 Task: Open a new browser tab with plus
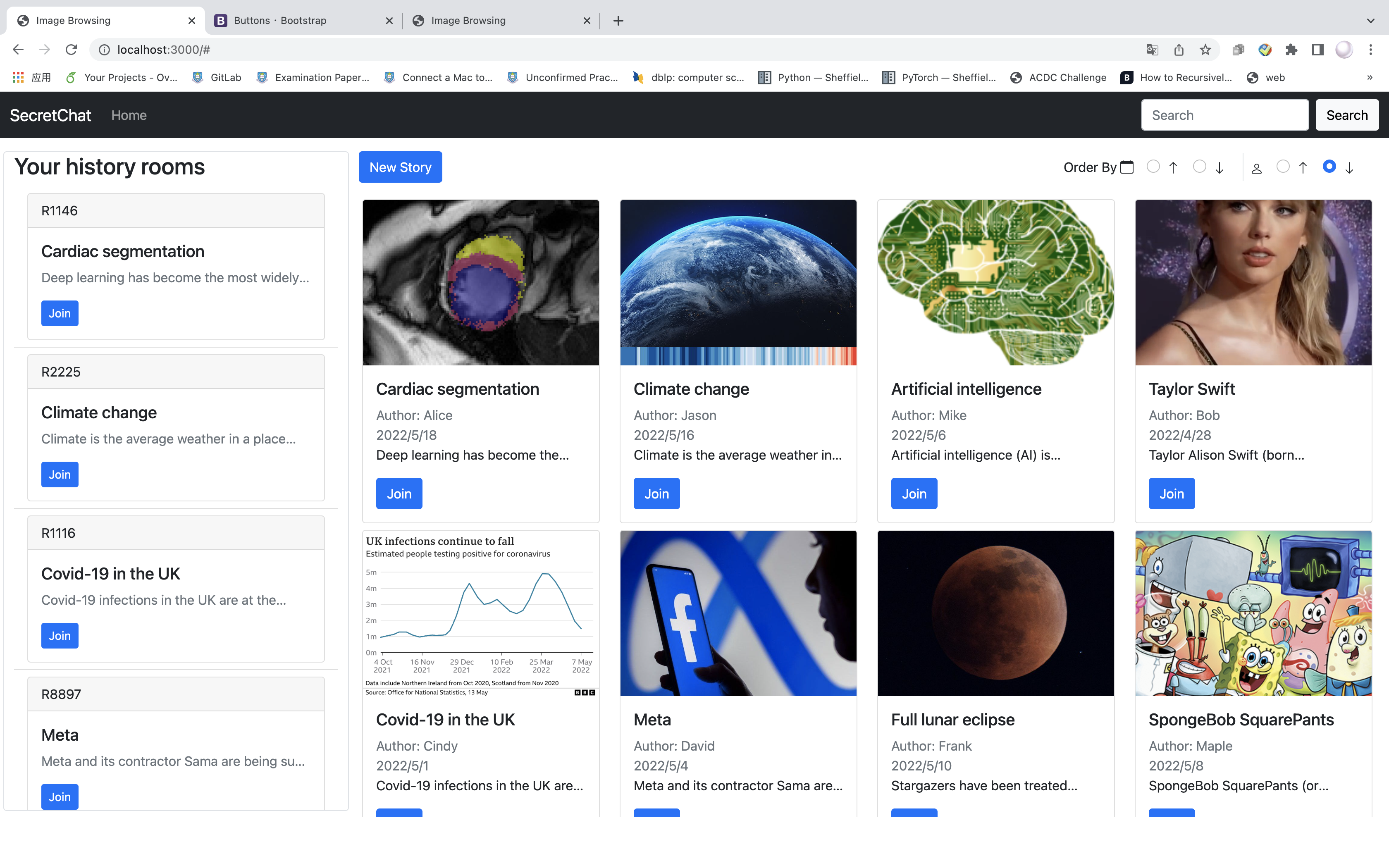point(618,21)
